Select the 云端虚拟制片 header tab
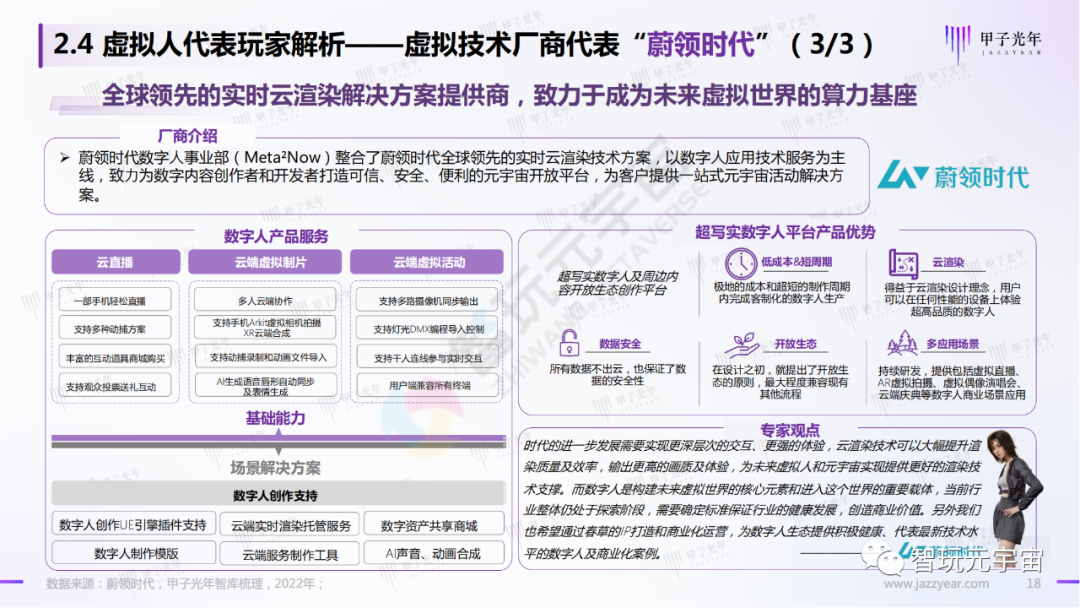The height and width of the screenshot is (608, 1080). click(x=265, y=262)
